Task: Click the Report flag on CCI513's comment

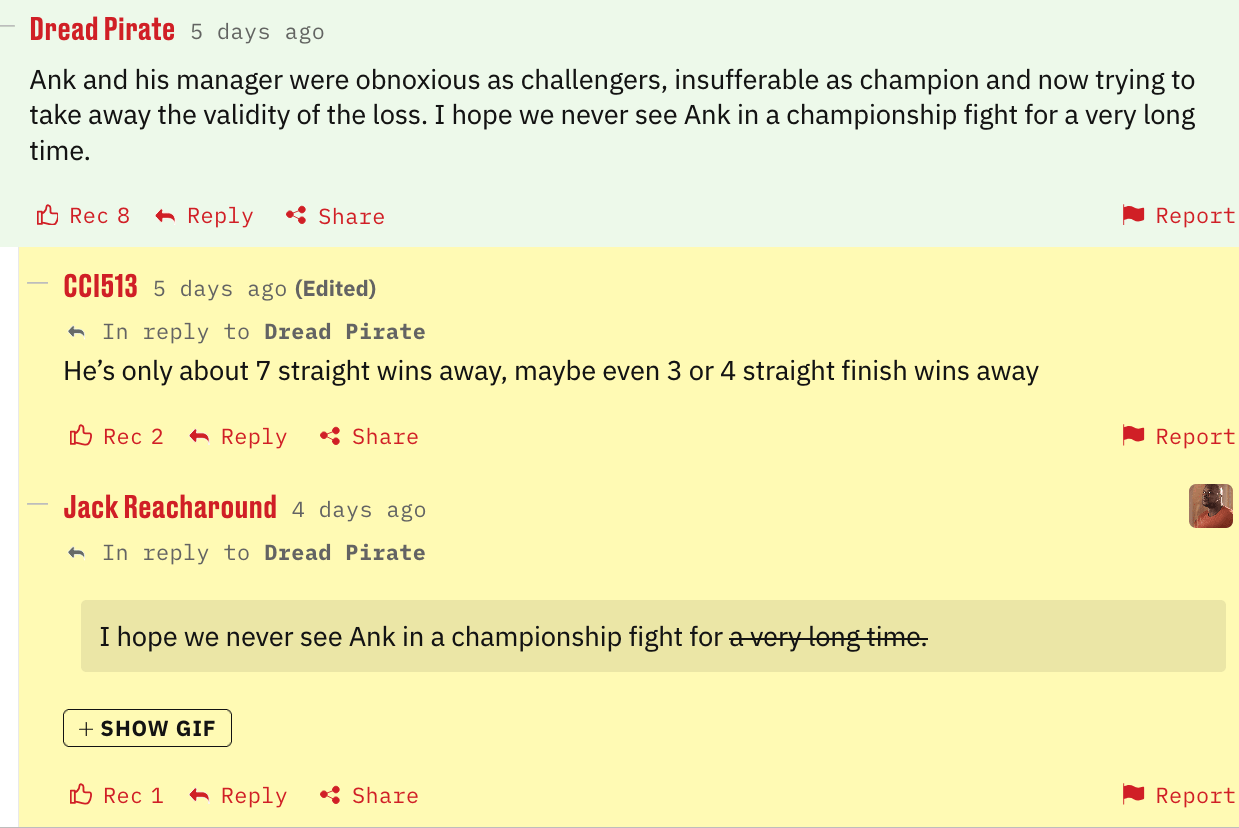Action: pos(1133,437)
